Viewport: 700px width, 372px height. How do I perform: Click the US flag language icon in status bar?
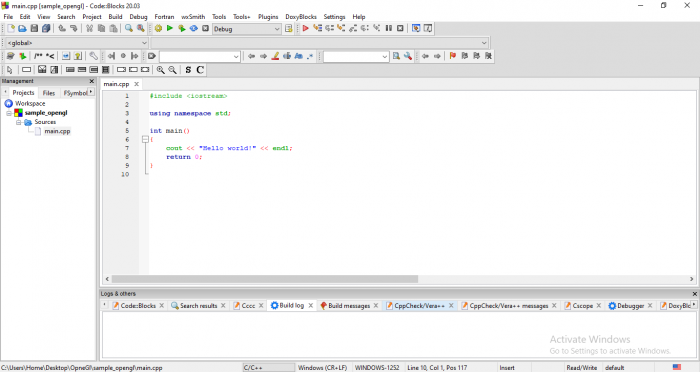[x=677, y=367]
